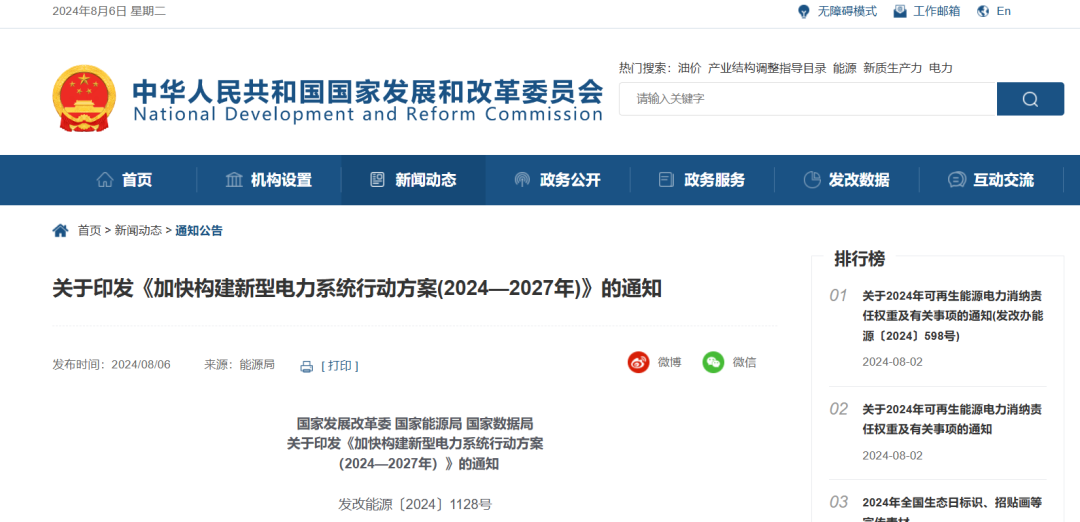Click the hot search term 电力
The height and width of the screenshot is (522, 1080).
point(941,68)
